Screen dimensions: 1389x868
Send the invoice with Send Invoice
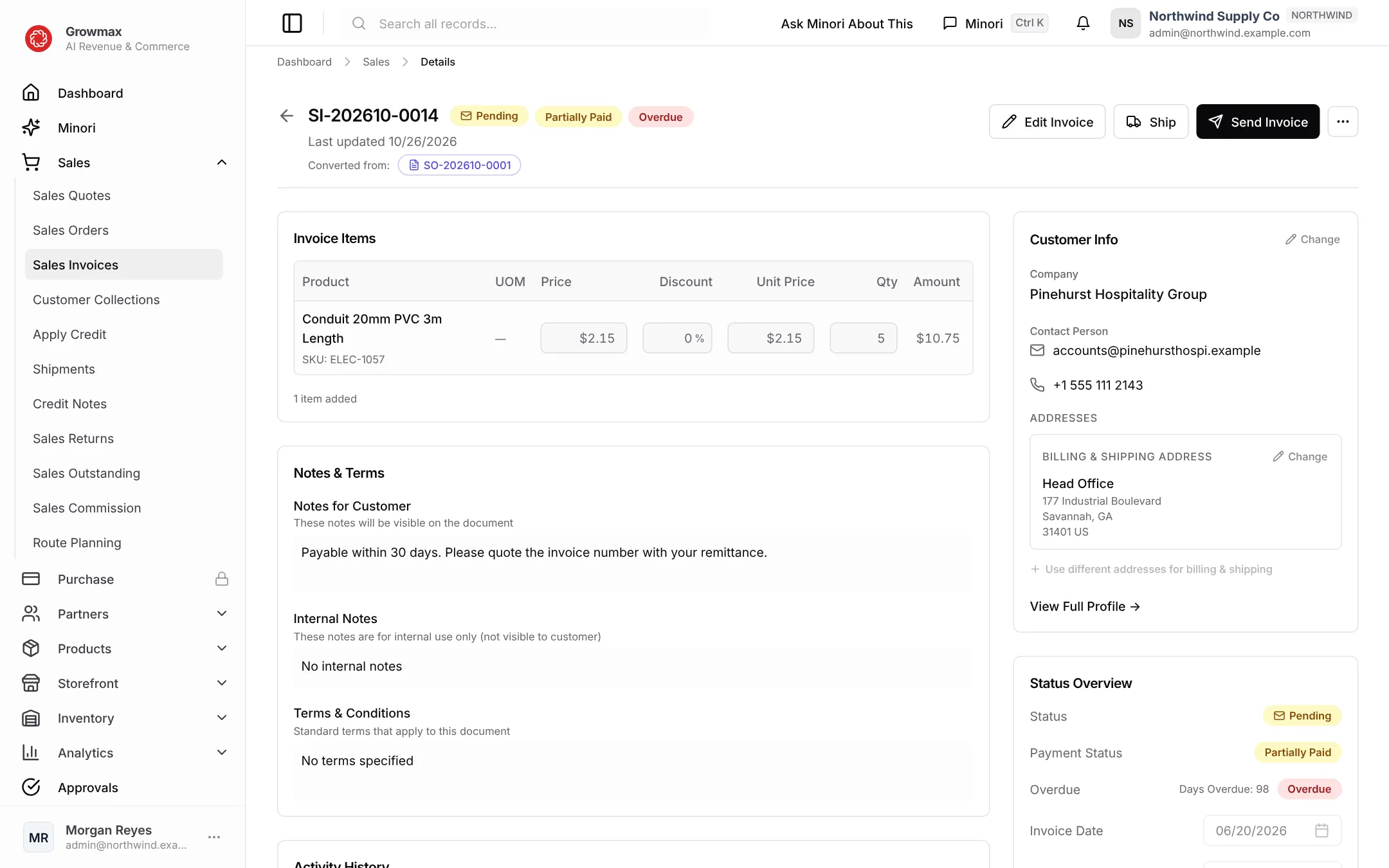1258,122
